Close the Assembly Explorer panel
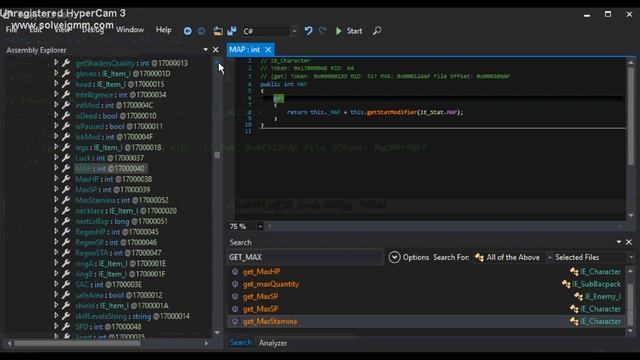The image size is (640, 360). coord(216,50)
